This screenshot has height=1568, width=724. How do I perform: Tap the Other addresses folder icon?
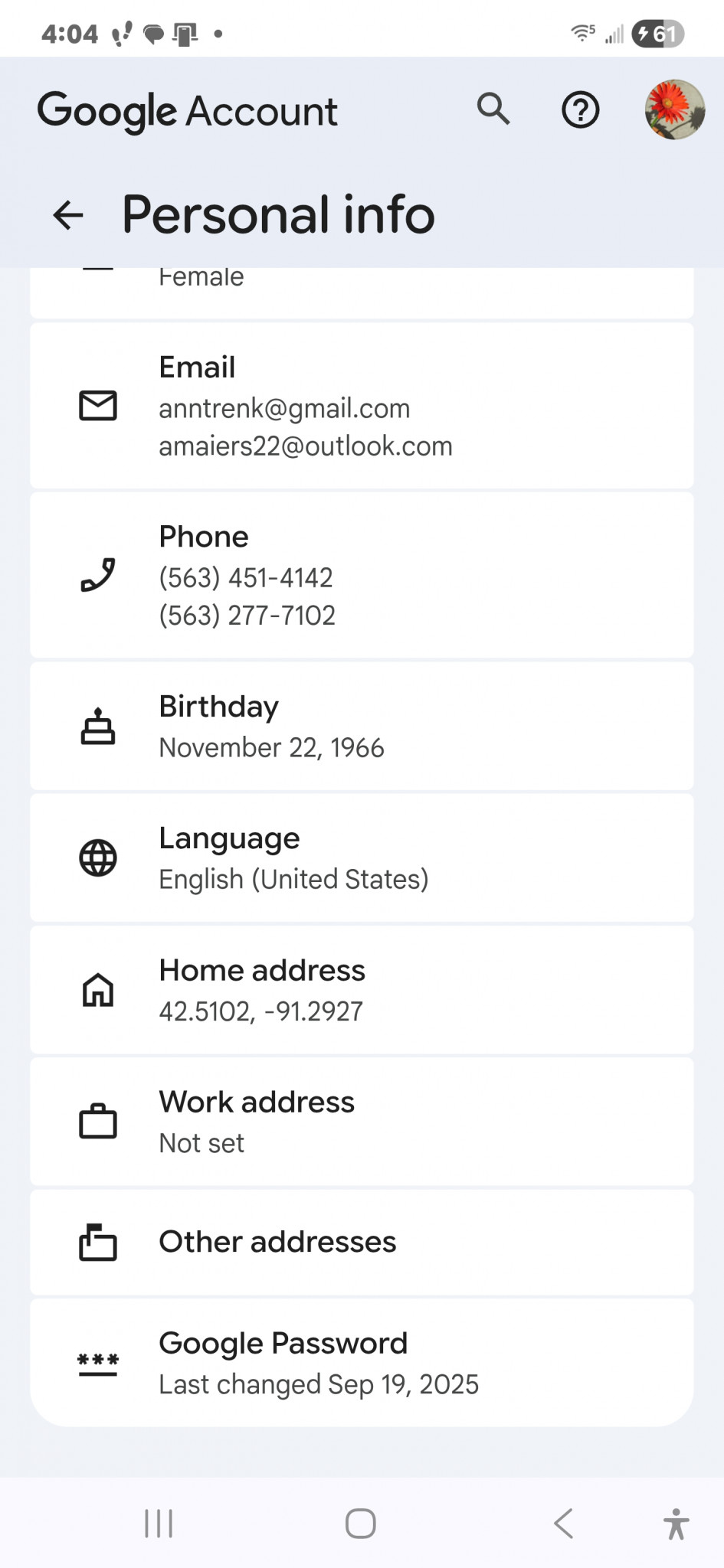[98, 1242]
